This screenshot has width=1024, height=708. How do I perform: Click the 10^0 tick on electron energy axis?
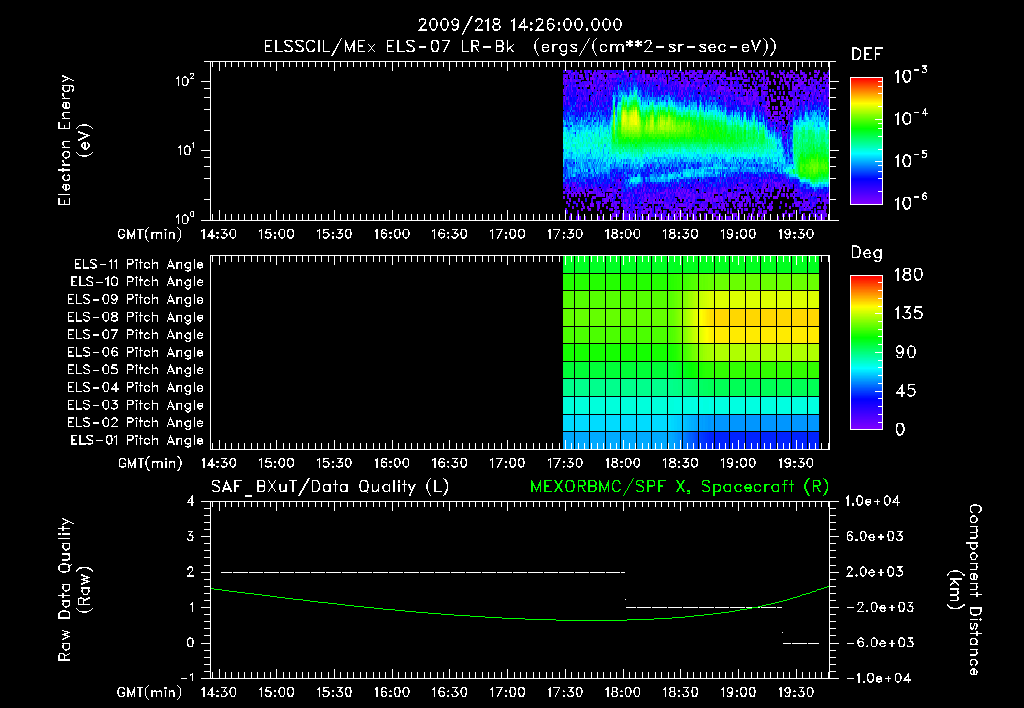pyautogui.click(x=185, y=217)
